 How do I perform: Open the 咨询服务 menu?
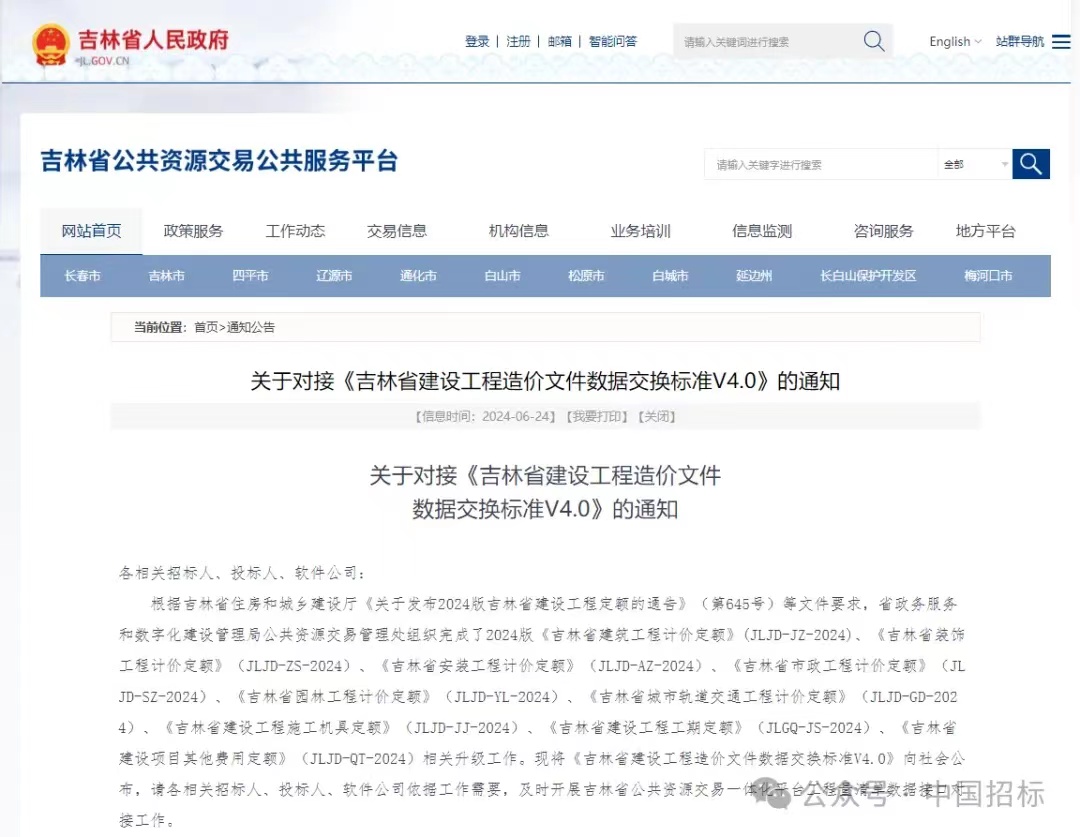(x=884, y=231)
